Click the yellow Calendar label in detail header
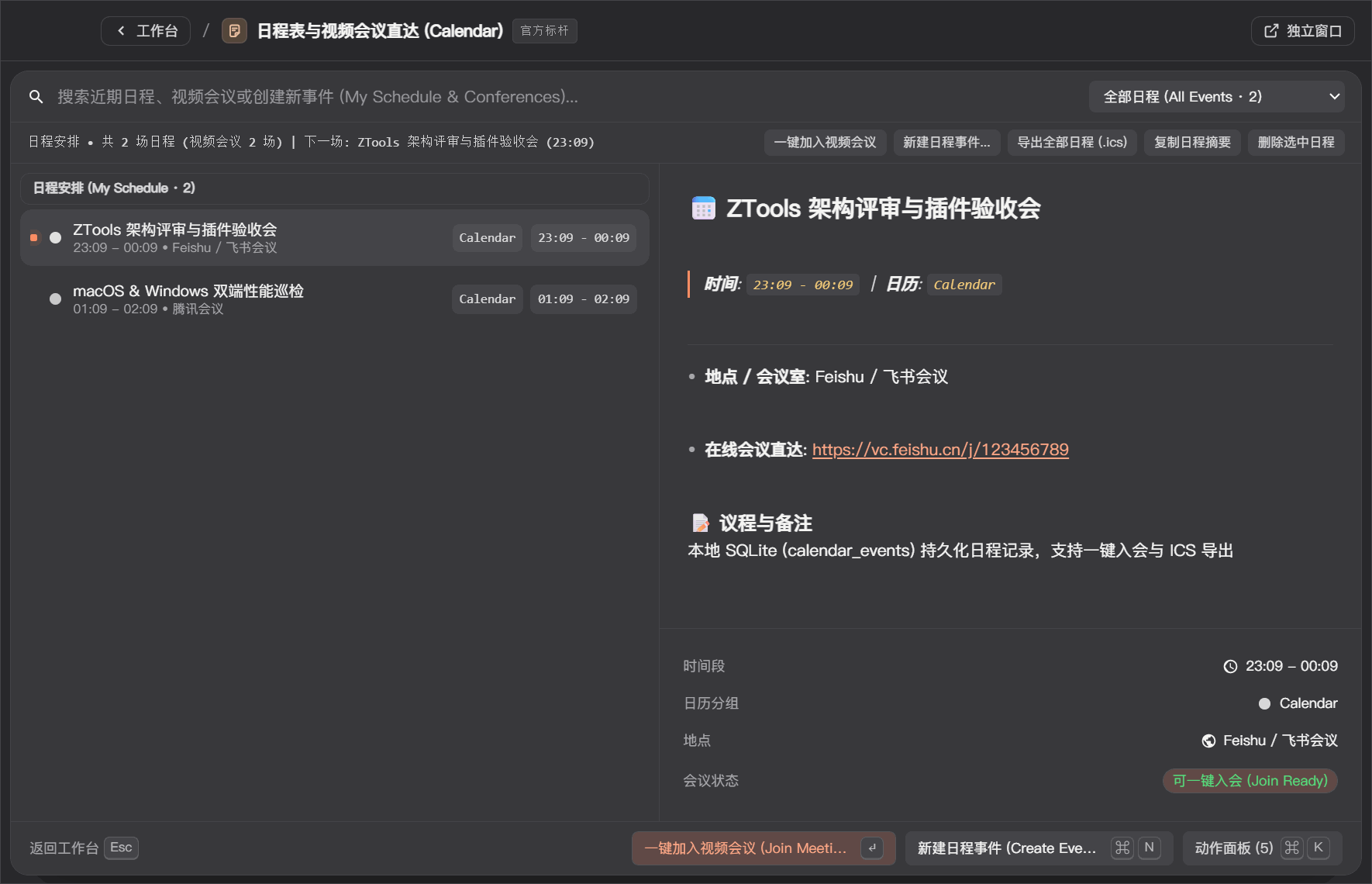Screen dimensions: 1372x884 point(964,285)
